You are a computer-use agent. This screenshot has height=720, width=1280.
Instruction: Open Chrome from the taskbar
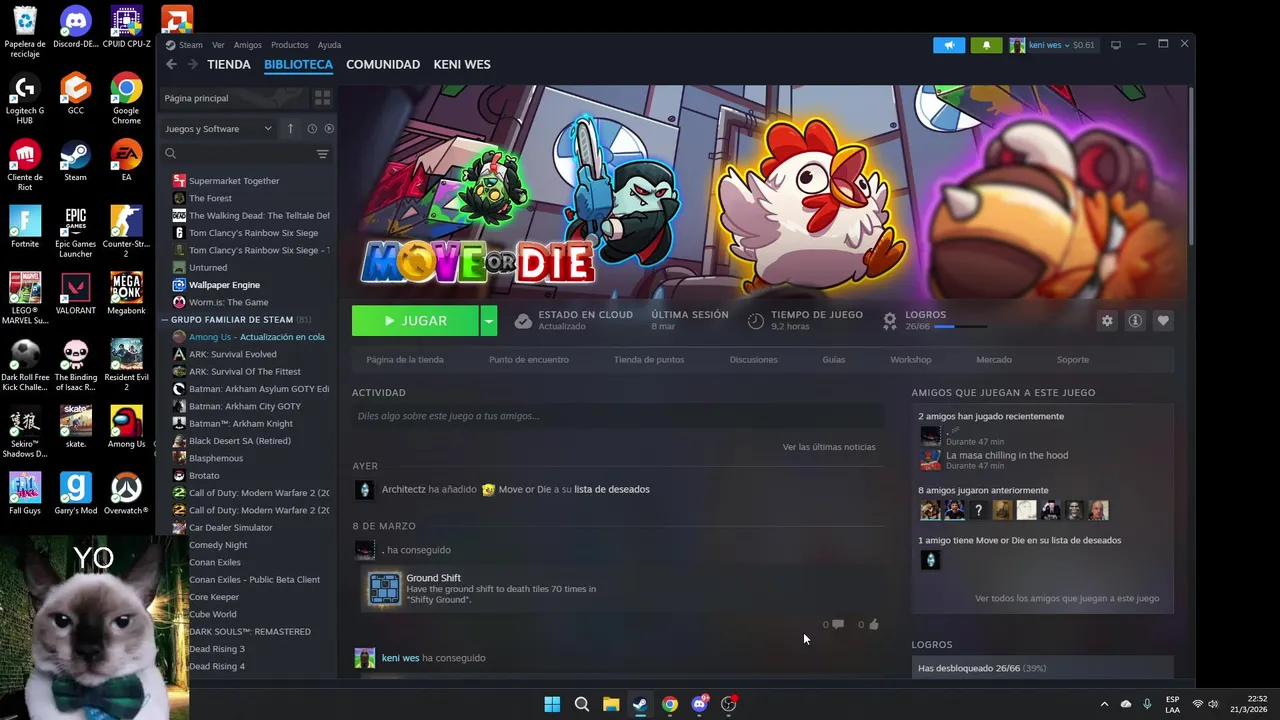coord(670,704)
